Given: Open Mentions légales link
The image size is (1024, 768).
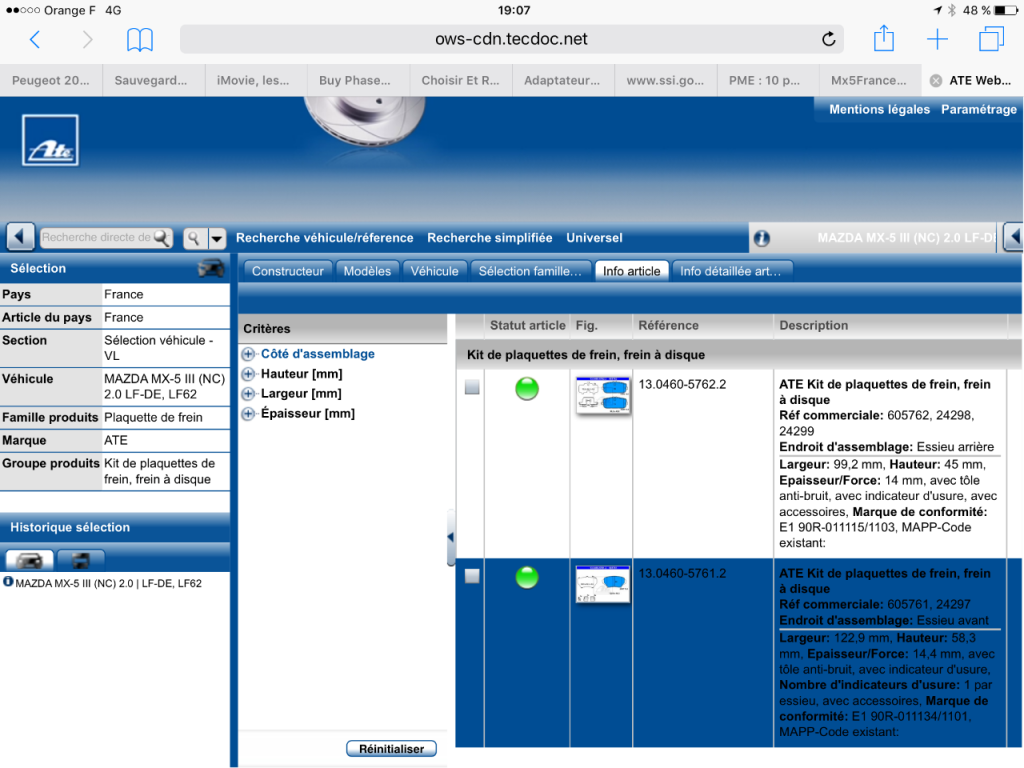Looking at the screenshot, I should point(880,110).
